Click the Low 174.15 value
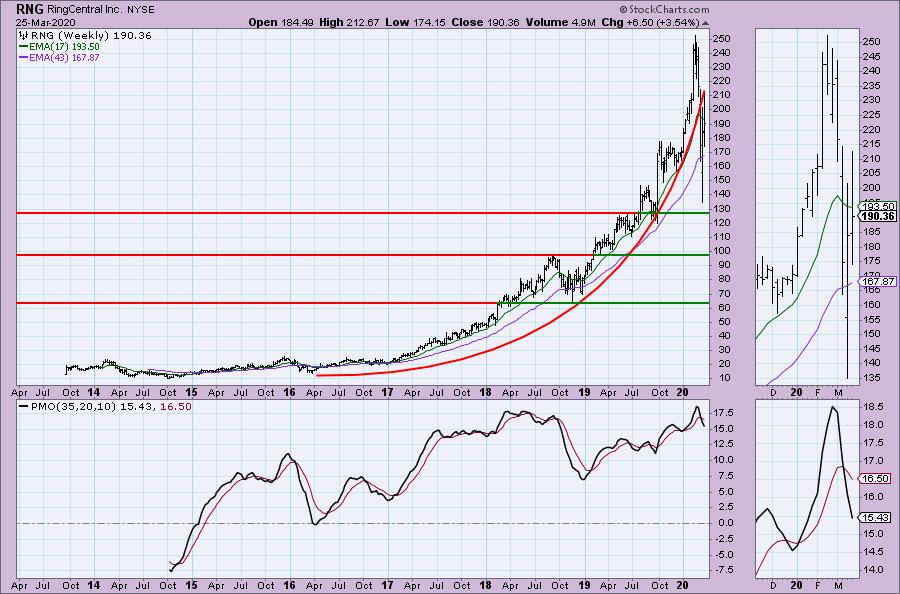 (416, 22)
